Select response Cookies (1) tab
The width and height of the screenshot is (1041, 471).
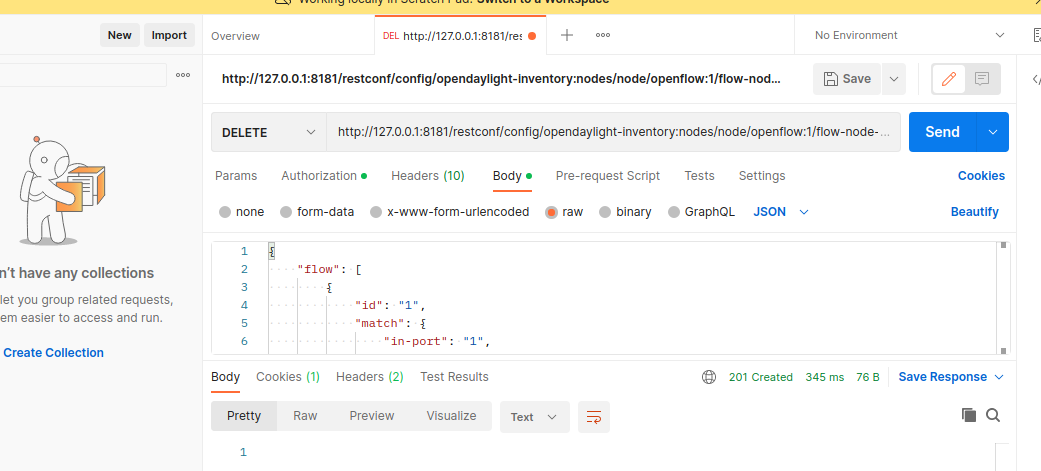coord(287,377)
